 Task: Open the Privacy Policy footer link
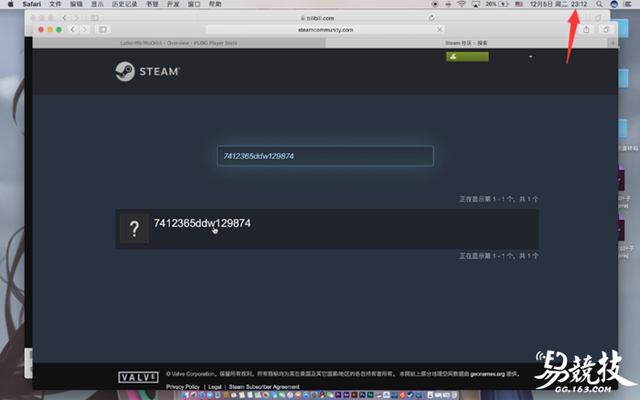pyautogui.click(x=183, y=387)
